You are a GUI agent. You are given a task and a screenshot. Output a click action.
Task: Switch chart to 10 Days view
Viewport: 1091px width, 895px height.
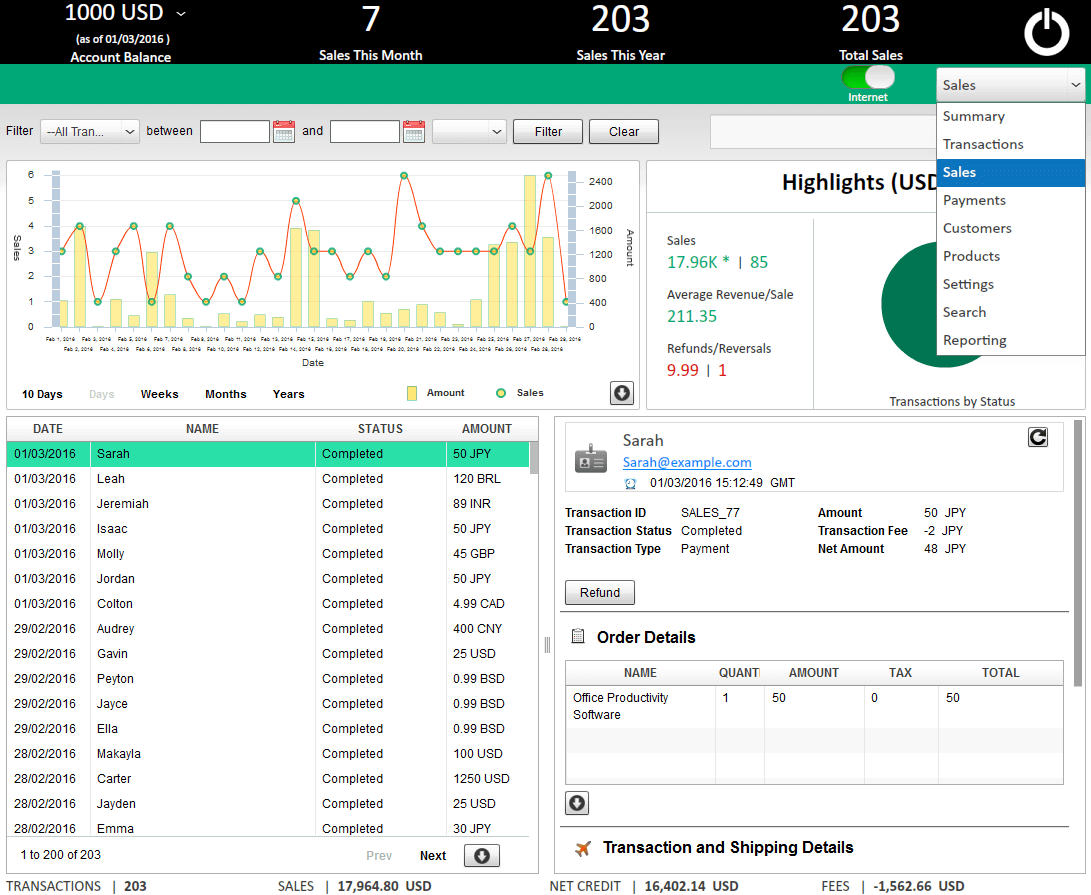(x=42, y=394)
